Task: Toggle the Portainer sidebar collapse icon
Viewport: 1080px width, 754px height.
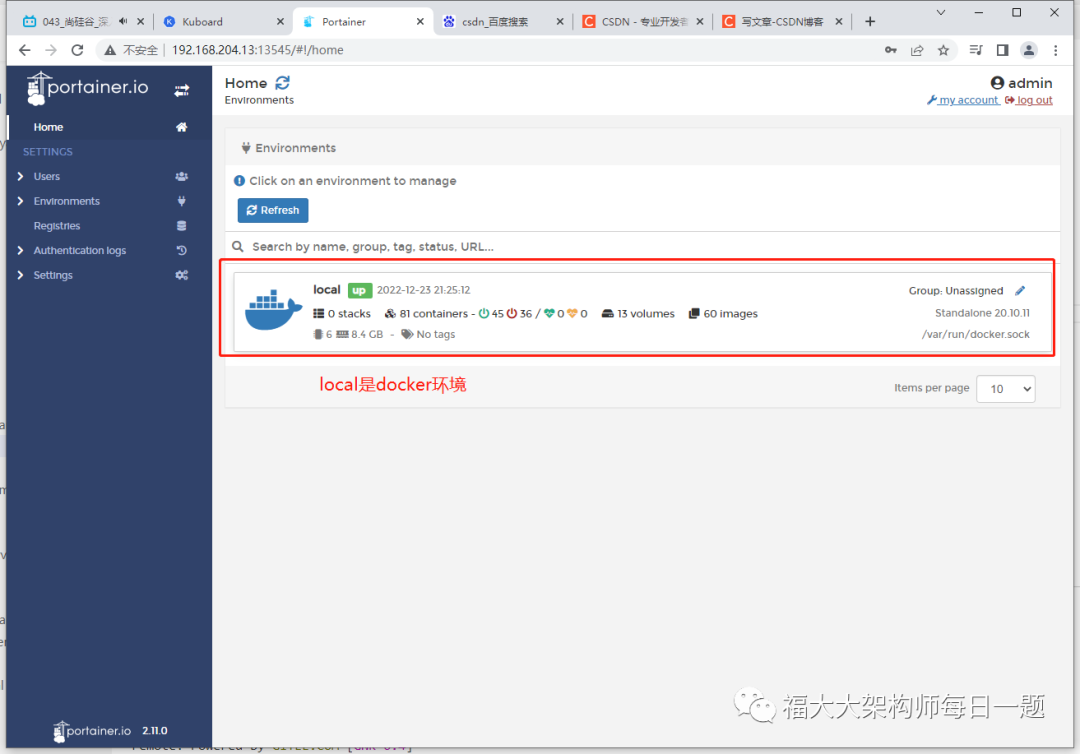Action: (x=182, y=90)
